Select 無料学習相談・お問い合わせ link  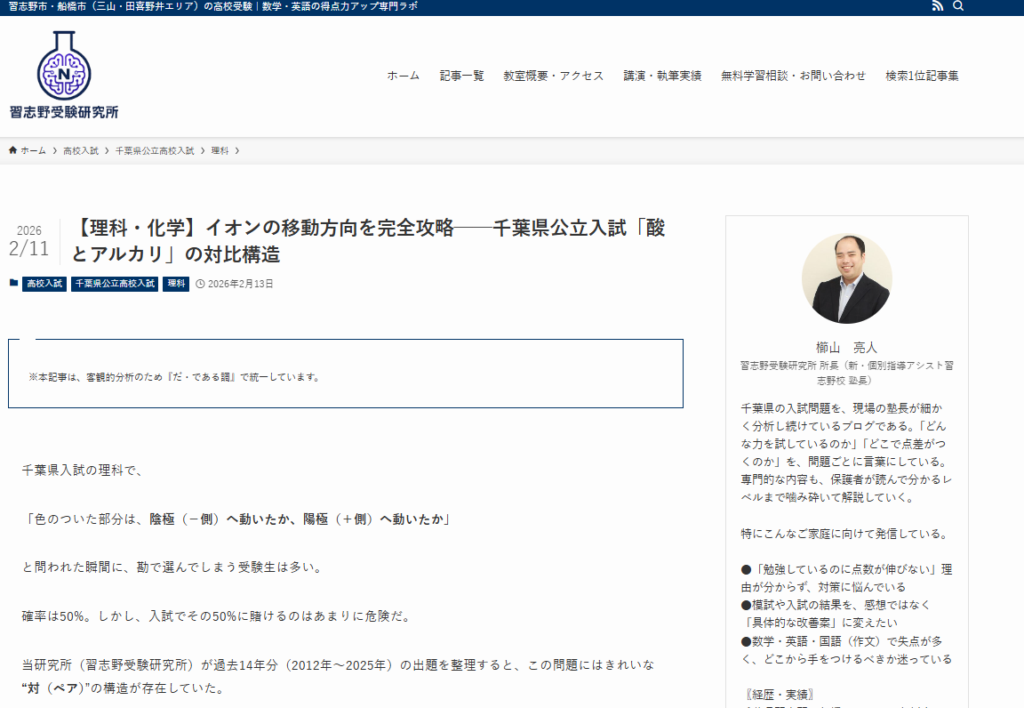coord(793,76)
